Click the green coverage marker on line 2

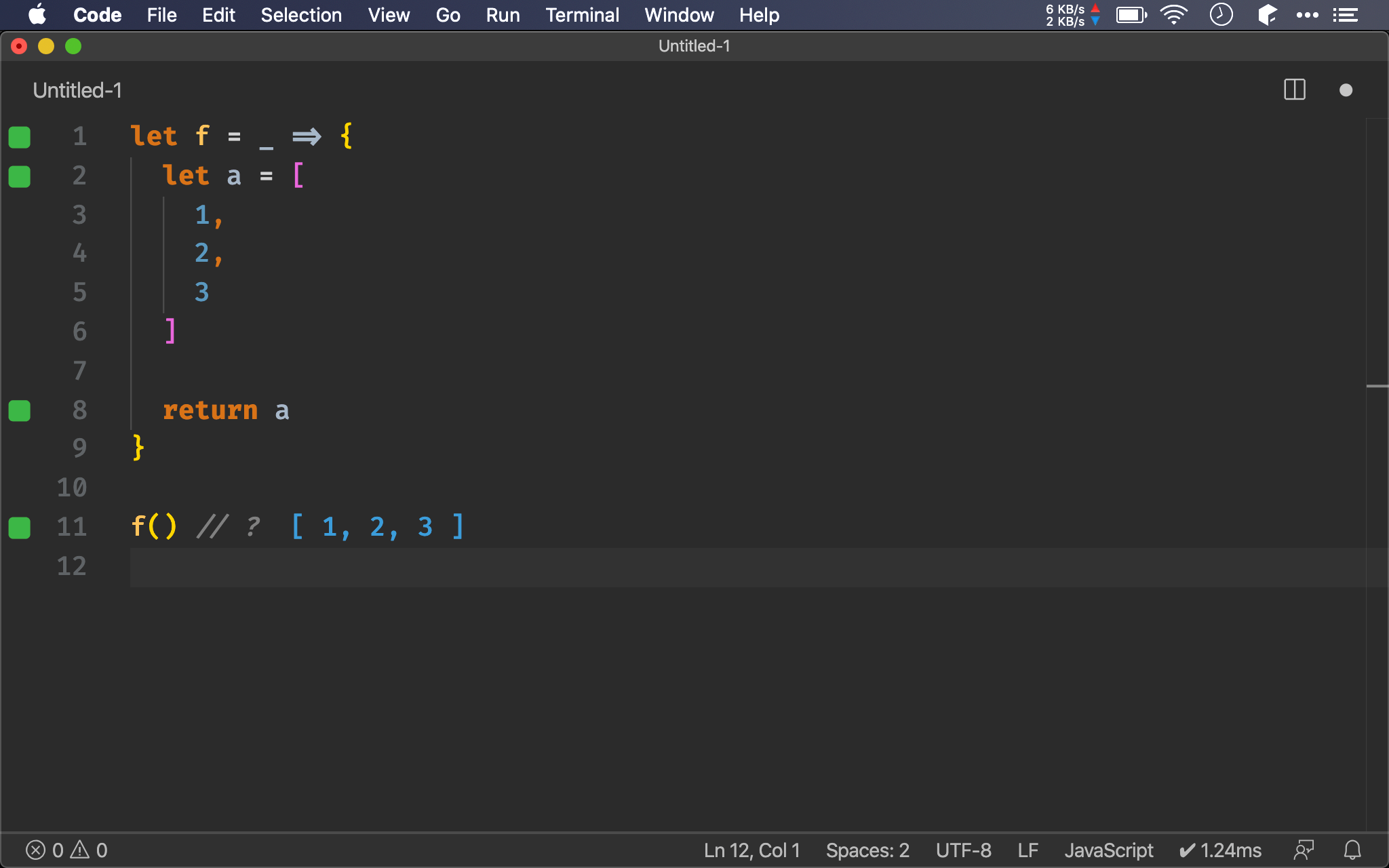(x=19, y=176)
